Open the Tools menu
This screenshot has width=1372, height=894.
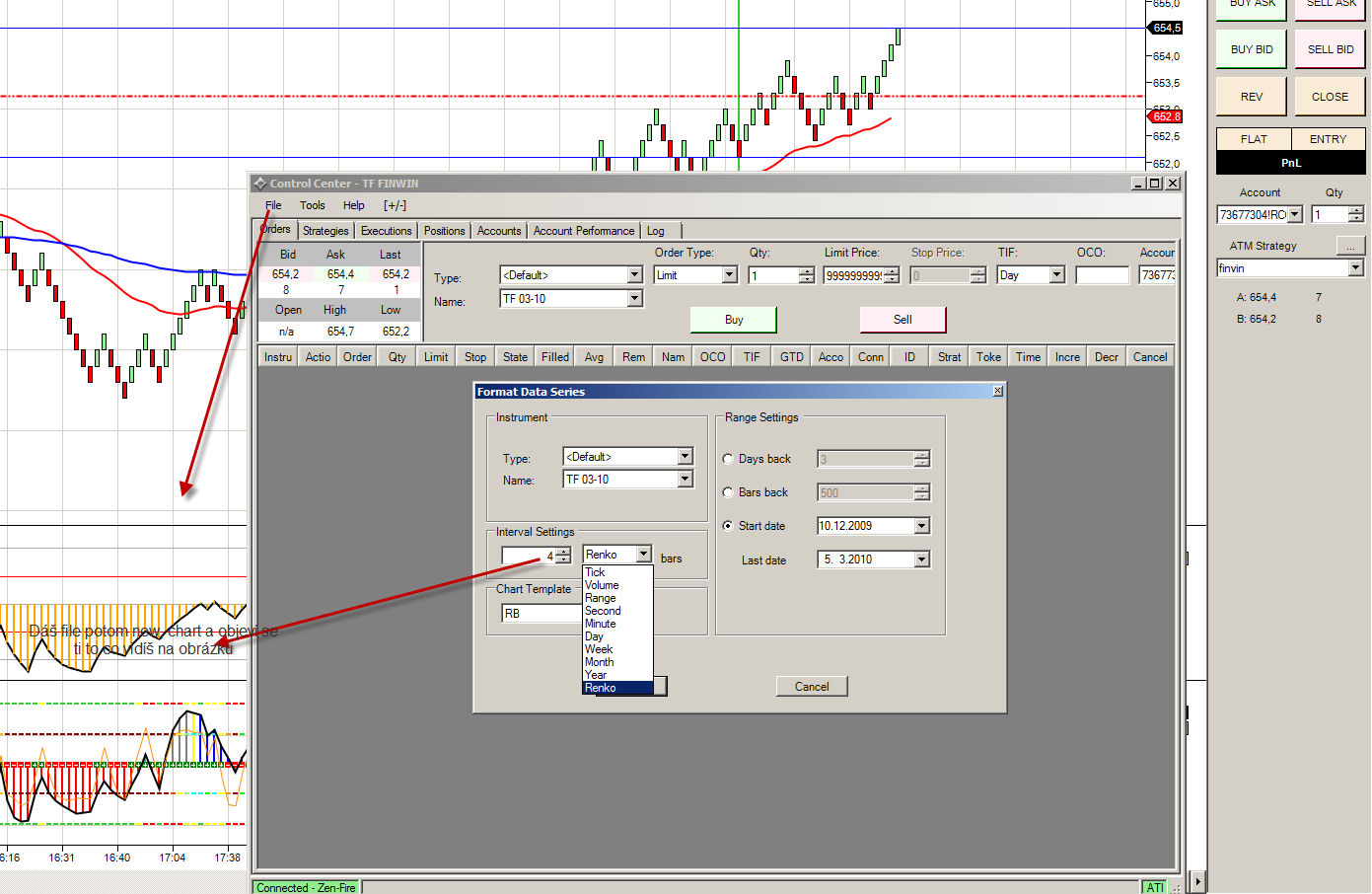(312, 205)
